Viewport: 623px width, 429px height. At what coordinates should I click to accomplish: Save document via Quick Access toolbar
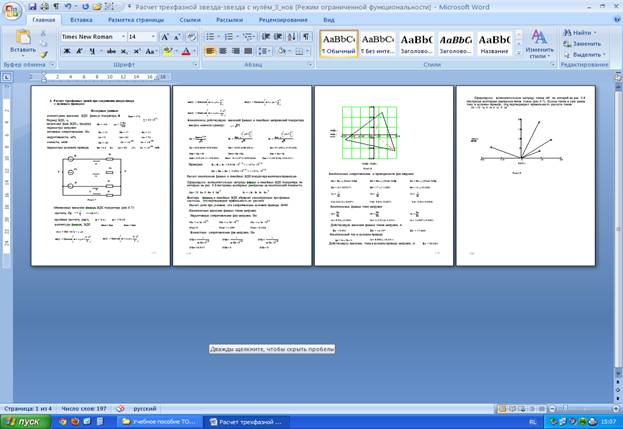pos(33,7)
